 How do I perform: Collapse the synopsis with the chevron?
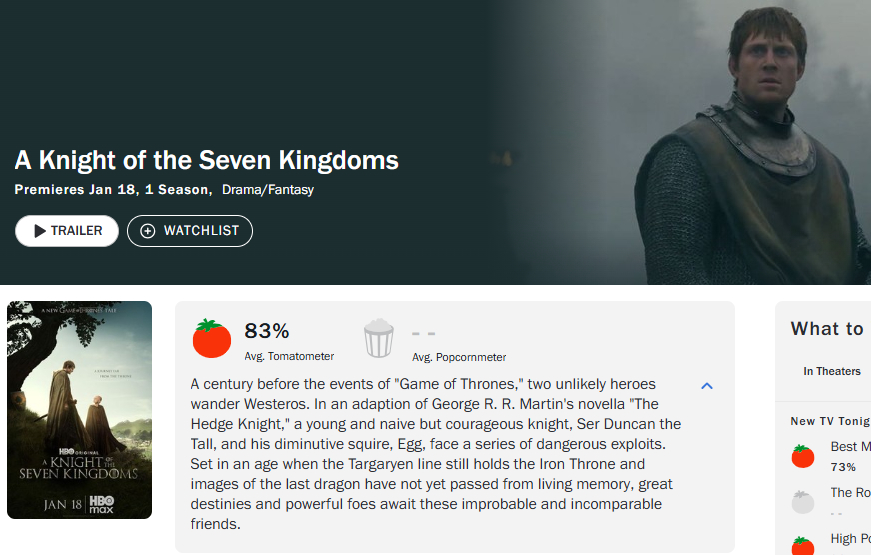(707, 386)
